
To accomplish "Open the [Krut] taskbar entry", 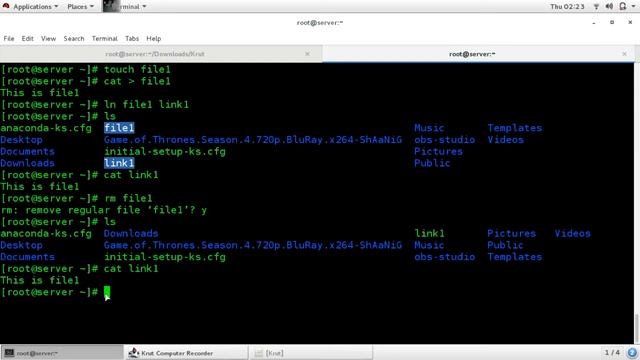I will click(311, 353).
